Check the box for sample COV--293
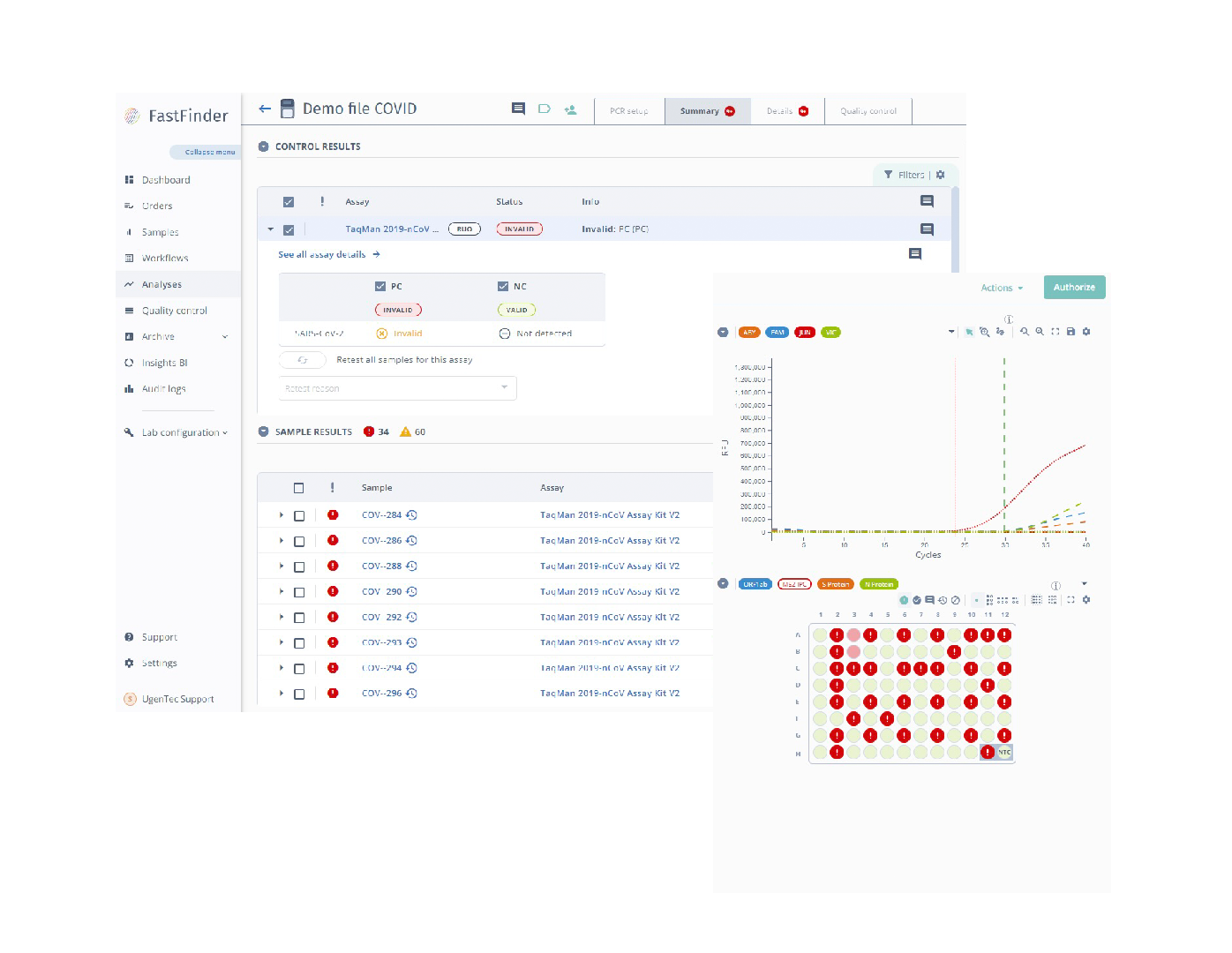The width and height of the screenshot is (1232, 953). pyautogui.click(x=299, y=644)
